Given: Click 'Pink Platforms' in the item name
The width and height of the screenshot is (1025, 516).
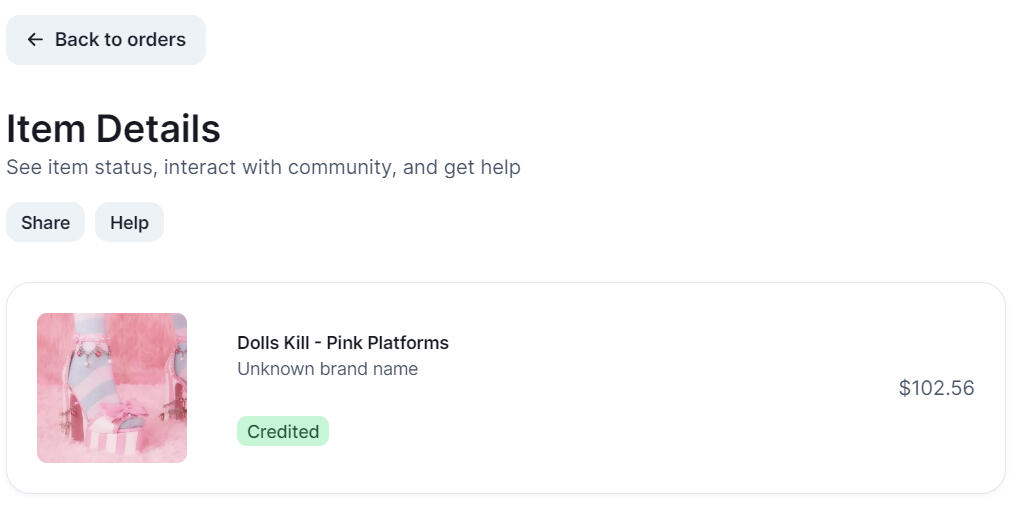Looking at the screenshot, I should (387, 343).
